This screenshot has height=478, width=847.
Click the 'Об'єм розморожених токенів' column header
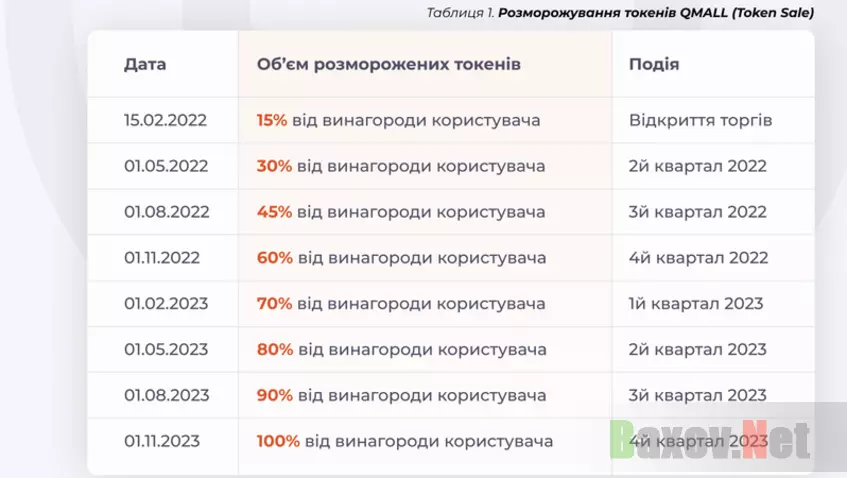[388, 65]
